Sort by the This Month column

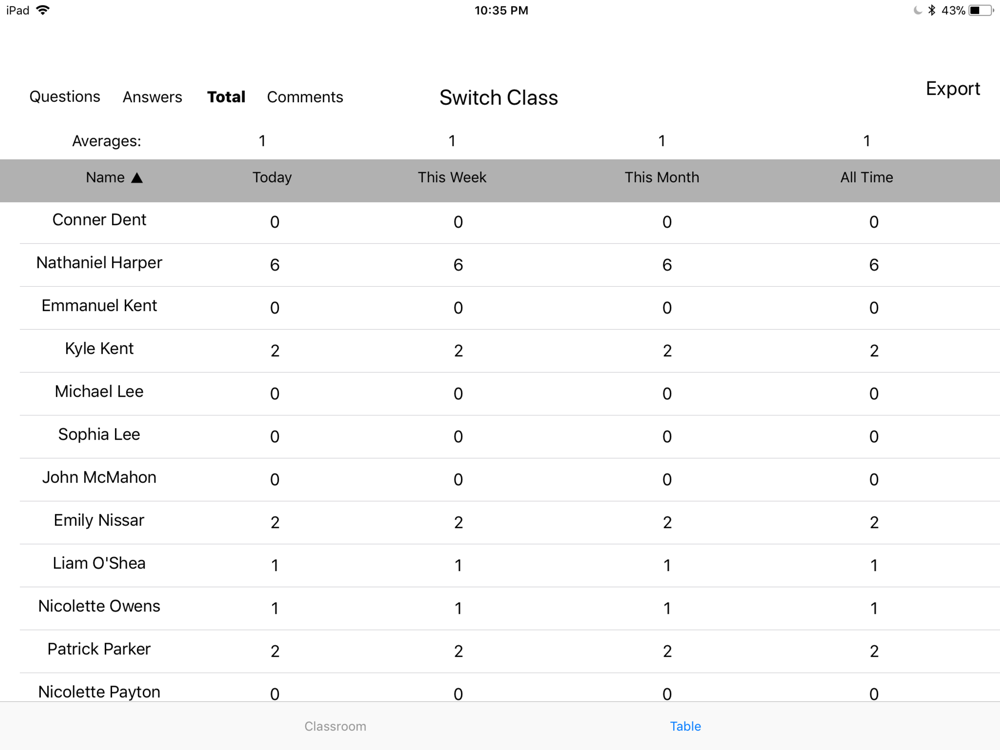(661, 177)
